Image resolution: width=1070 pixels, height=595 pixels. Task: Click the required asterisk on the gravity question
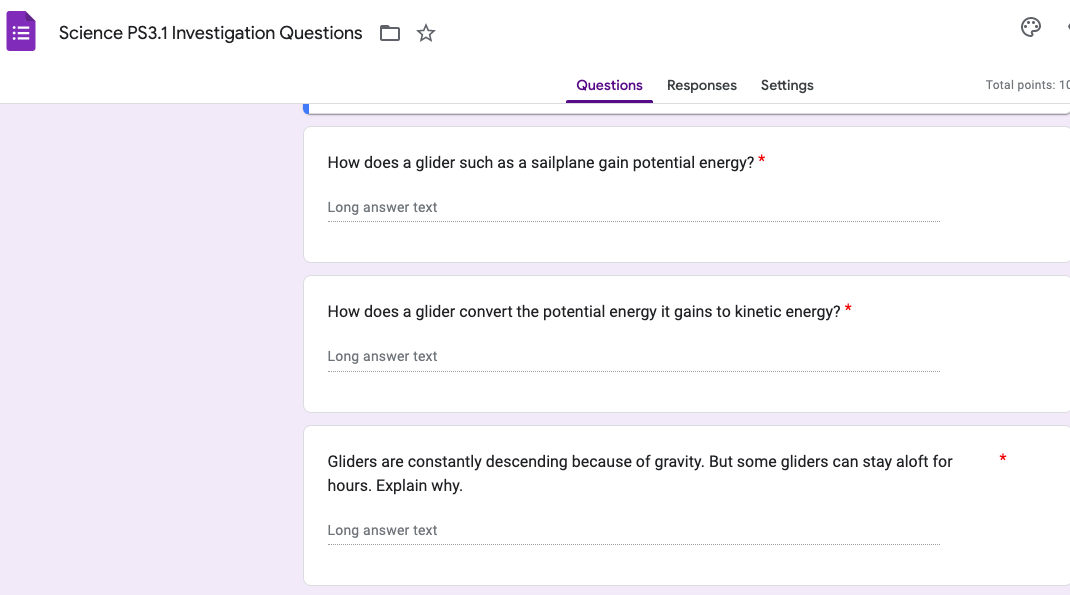click(1002, 458)
